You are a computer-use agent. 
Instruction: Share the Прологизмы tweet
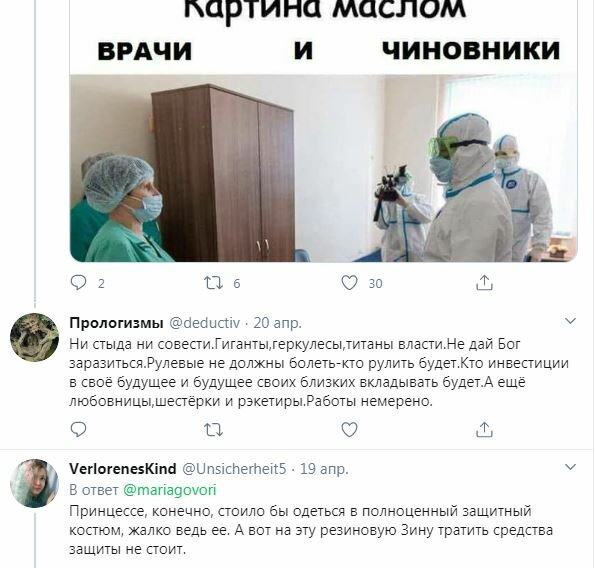(x=484, y=430)
